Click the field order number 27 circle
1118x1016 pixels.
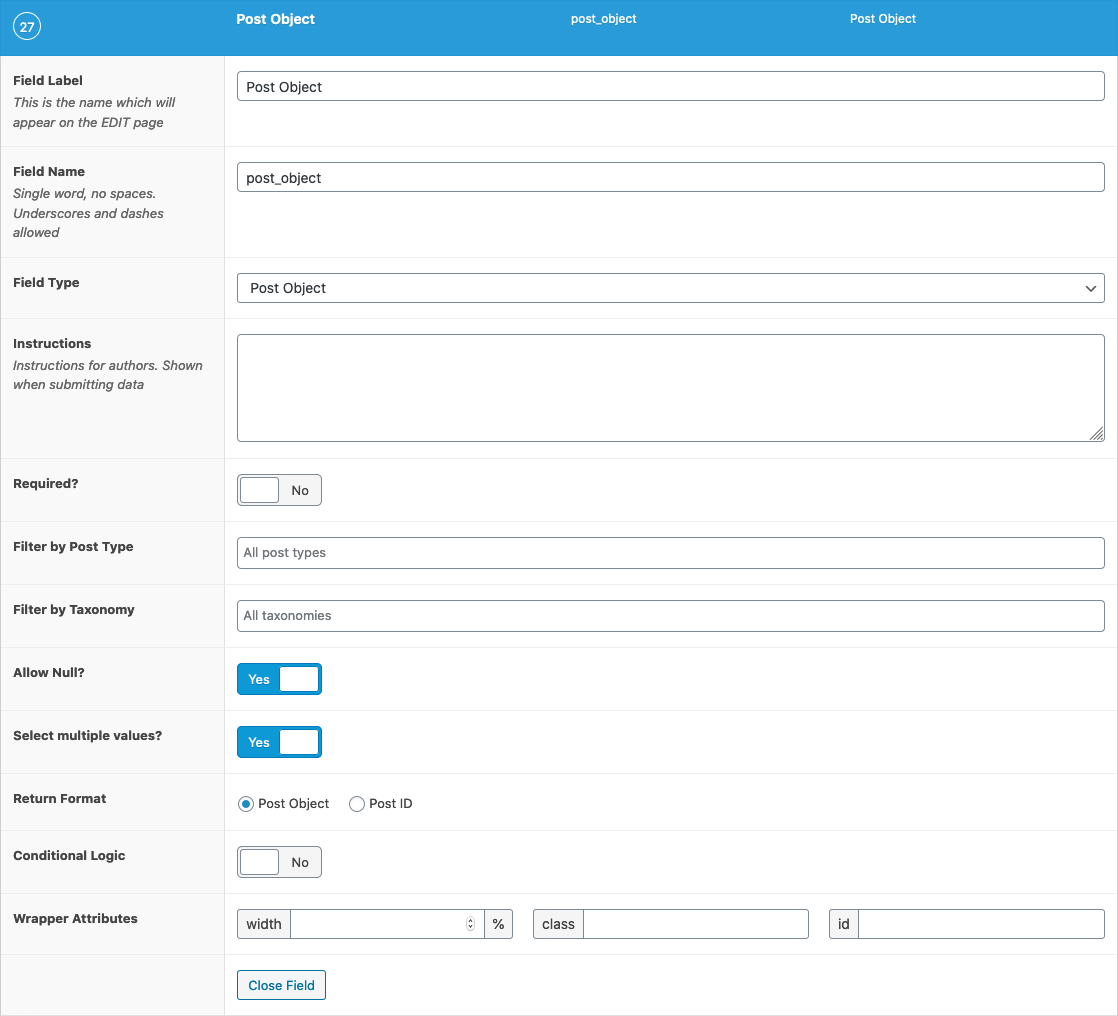point(27,27)
